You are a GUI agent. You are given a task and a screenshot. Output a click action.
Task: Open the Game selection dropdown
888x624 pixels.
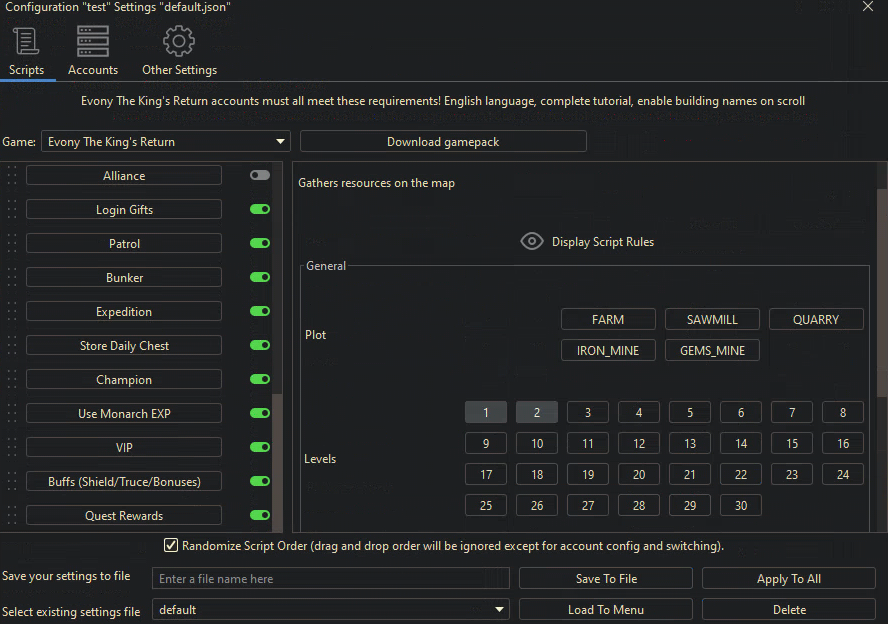(x=165, y=142)
